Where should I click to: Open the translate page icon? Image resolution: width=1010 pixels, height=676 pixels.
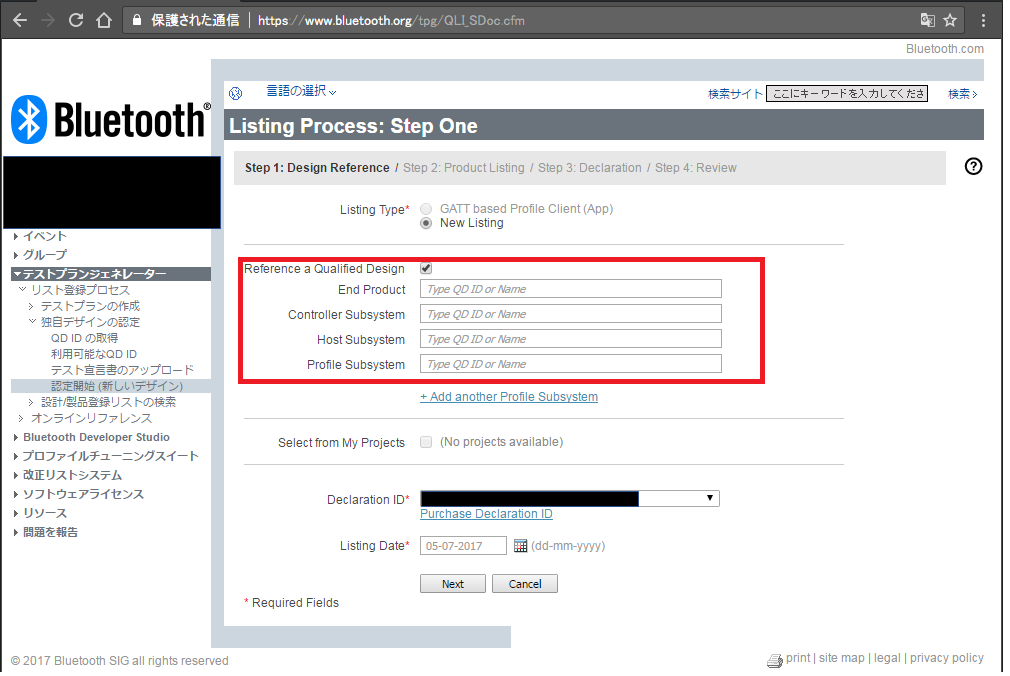tap(928, 21)
